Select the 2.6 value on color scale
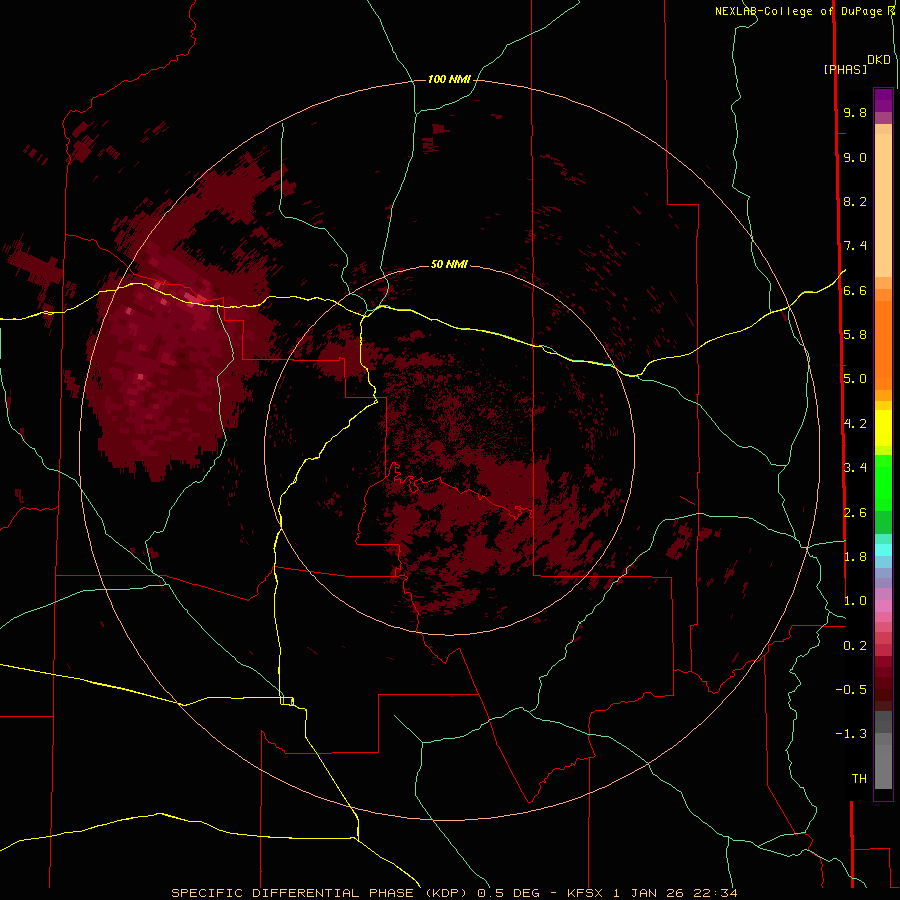The width and height of the screenshot is (900, 900). [x=855, y=513]
